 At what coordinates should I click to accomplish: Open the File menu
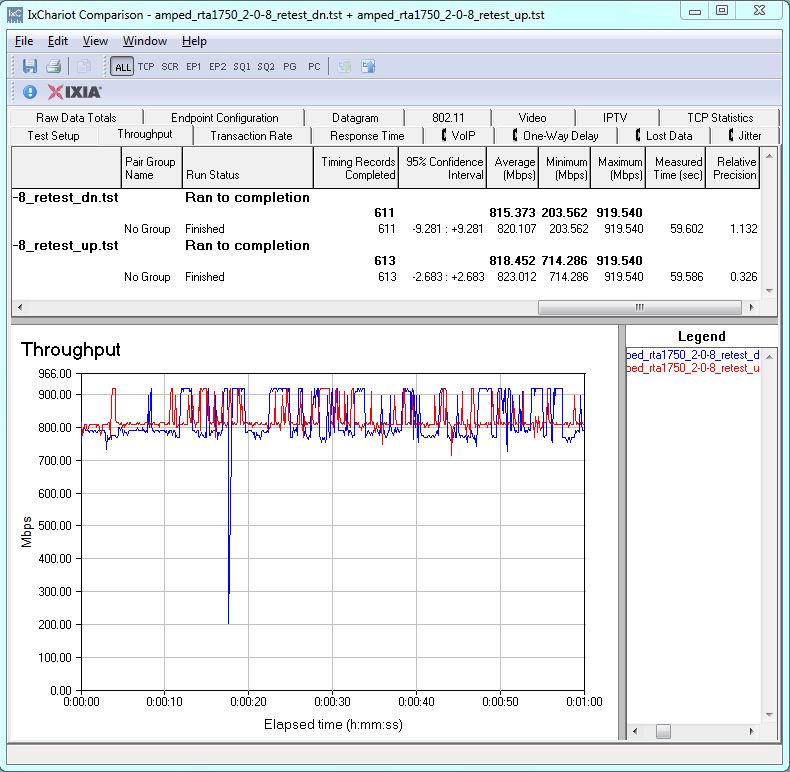[x=24, y=41]
